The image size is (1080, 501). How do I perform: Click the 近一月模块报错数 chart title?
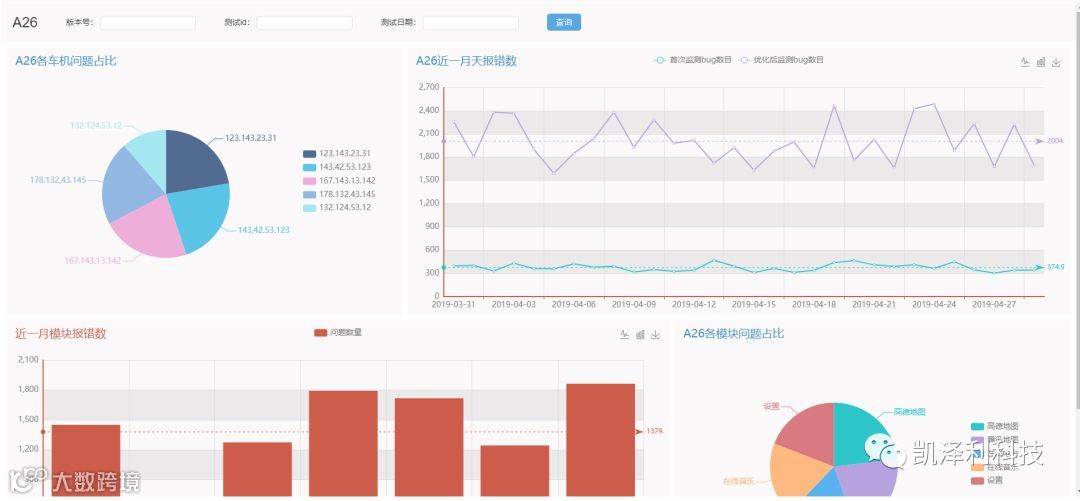click(x=61, y=334)
